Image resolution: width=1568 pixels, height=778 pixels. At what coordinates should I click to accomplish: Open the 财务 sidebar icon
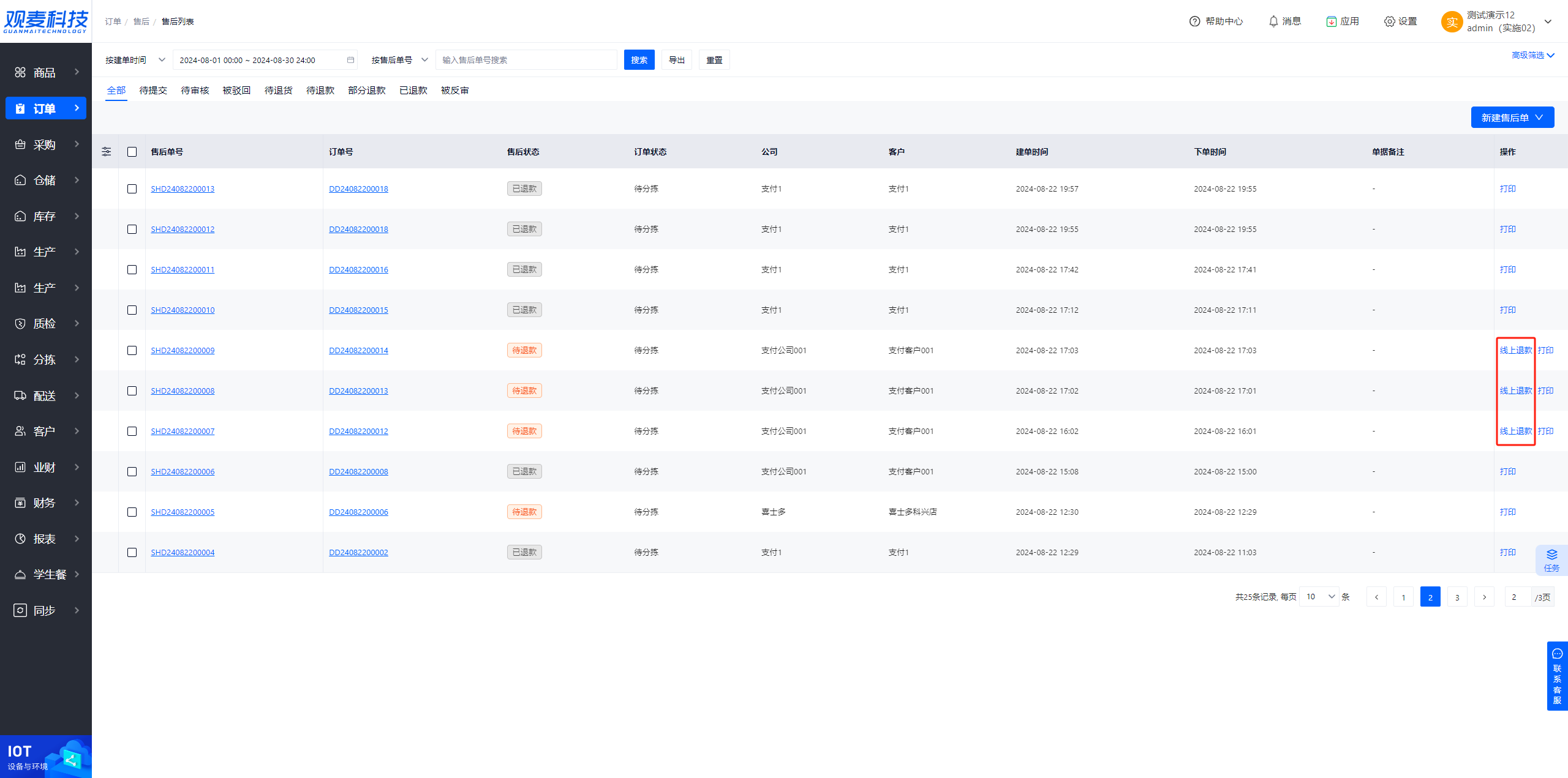coord(20,503)
